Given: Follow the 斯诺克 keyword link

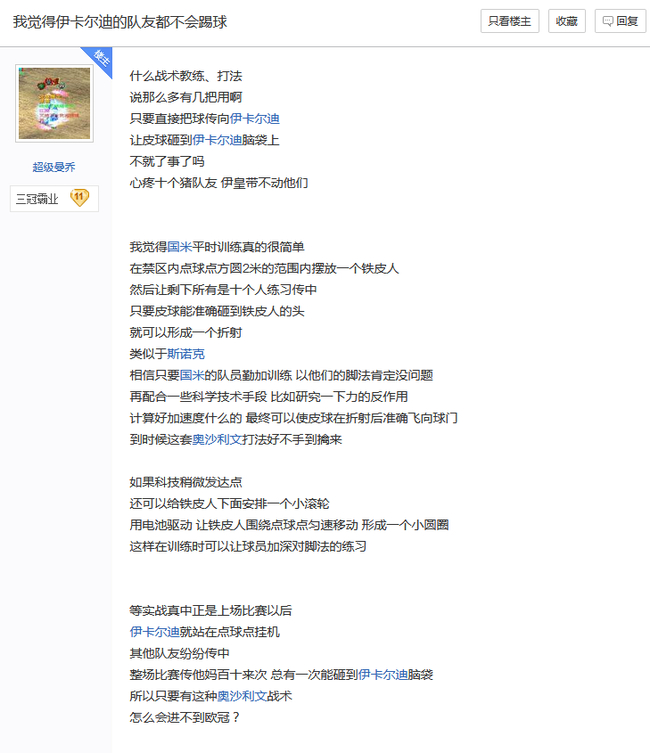Looking at the screenshot, I should 186,354.
